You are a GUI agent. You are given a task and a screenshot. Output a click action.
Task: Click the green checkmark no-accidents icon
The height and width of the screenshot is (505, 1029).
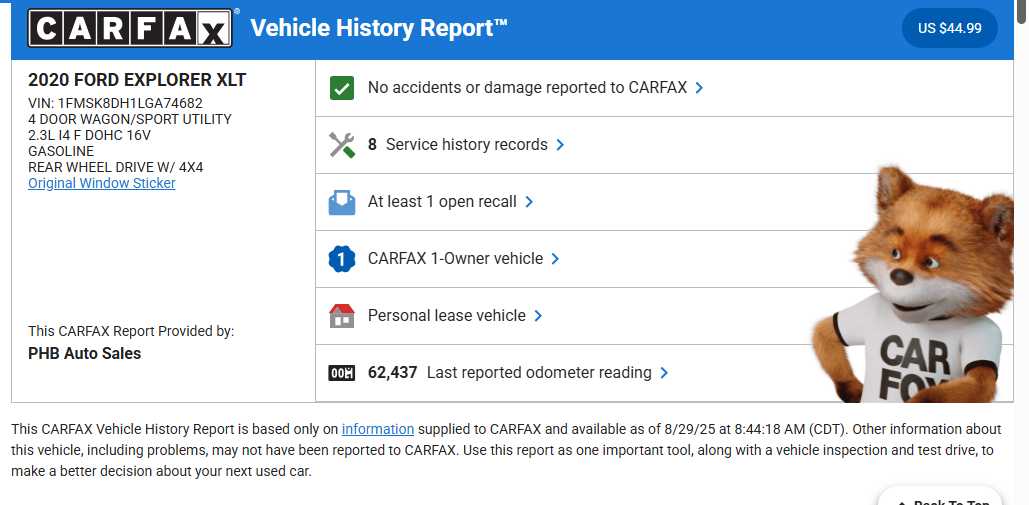[x=342, y=88]
